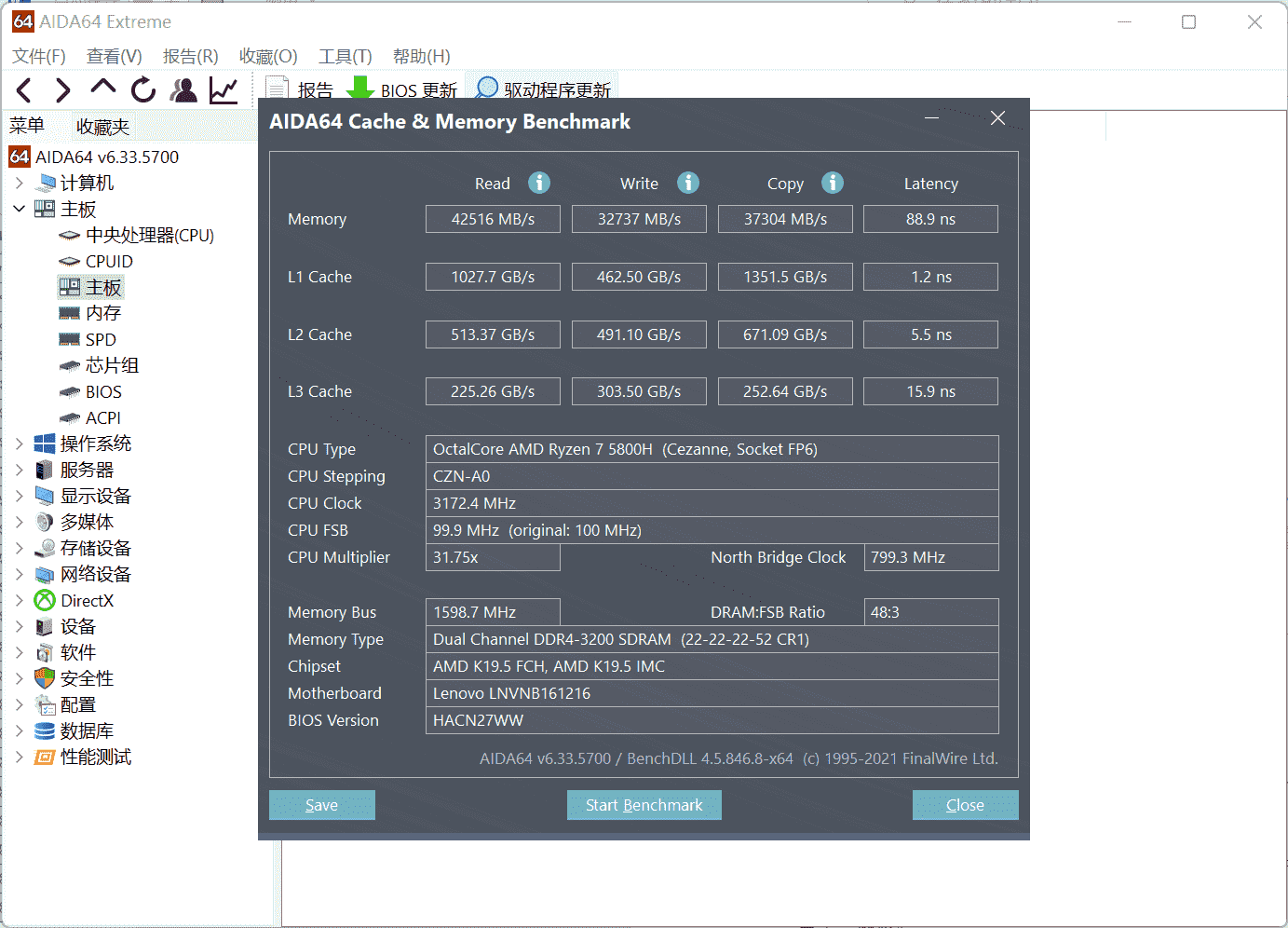Open 驱动程序更新 driver update toolbar item
Screen dimensions: 1288x928
[542, 89]
